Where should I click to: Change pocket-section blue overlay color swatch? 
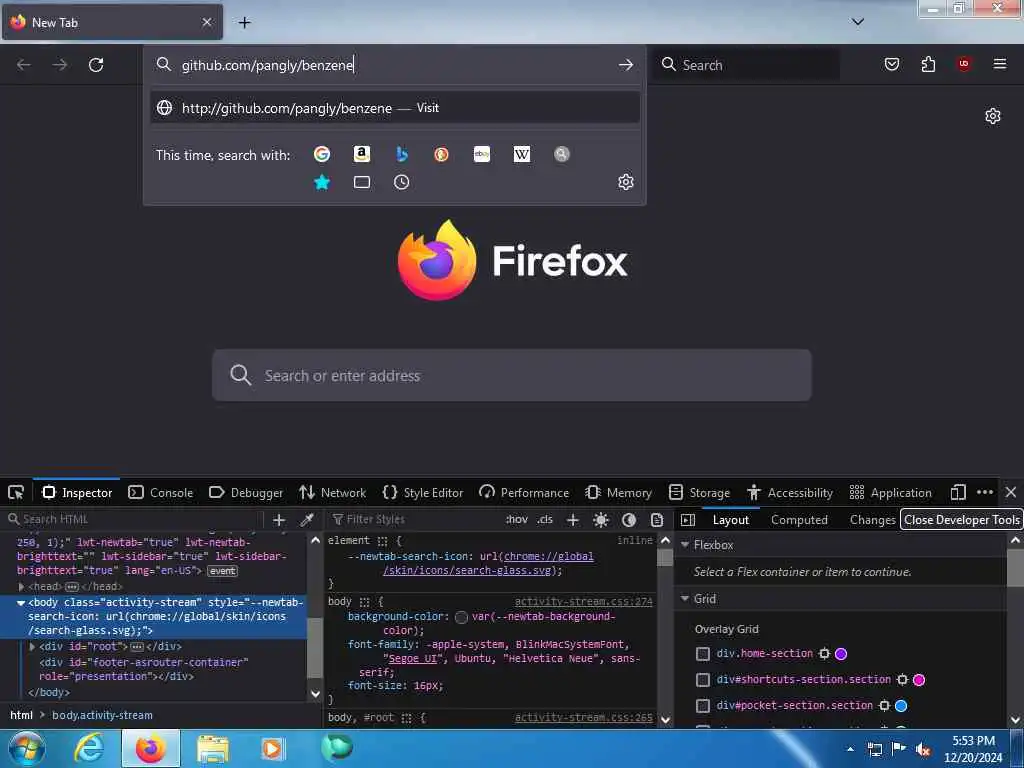tap(901, 706)
